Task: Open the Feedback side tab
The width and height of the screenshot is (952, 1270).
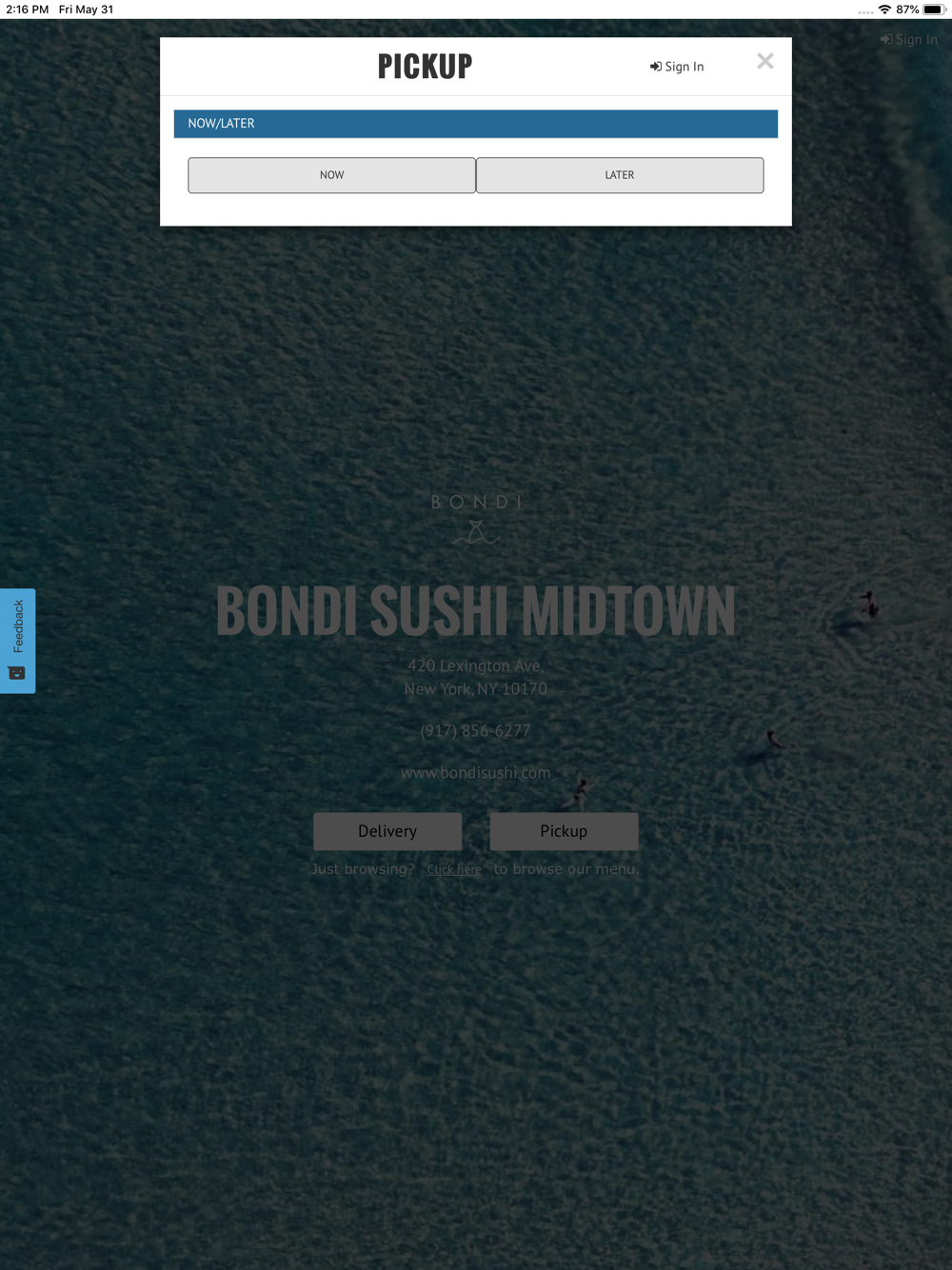Action: 17,641
